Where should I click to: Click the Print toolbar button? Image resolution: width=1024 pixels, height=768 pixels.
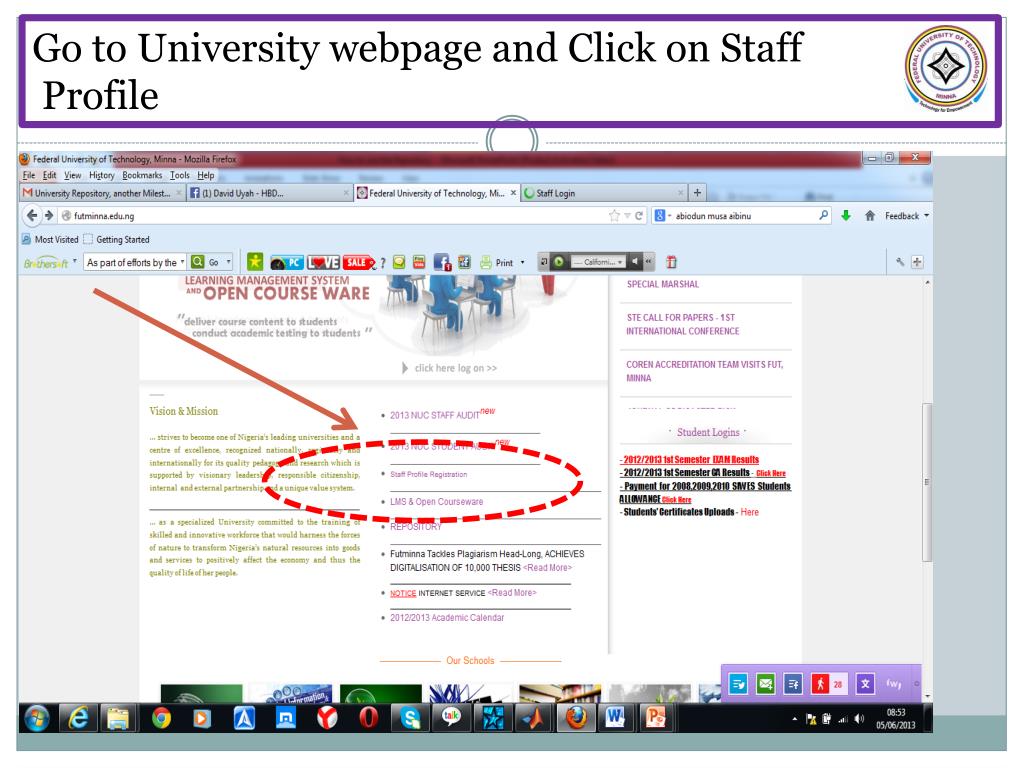point(497,263)
